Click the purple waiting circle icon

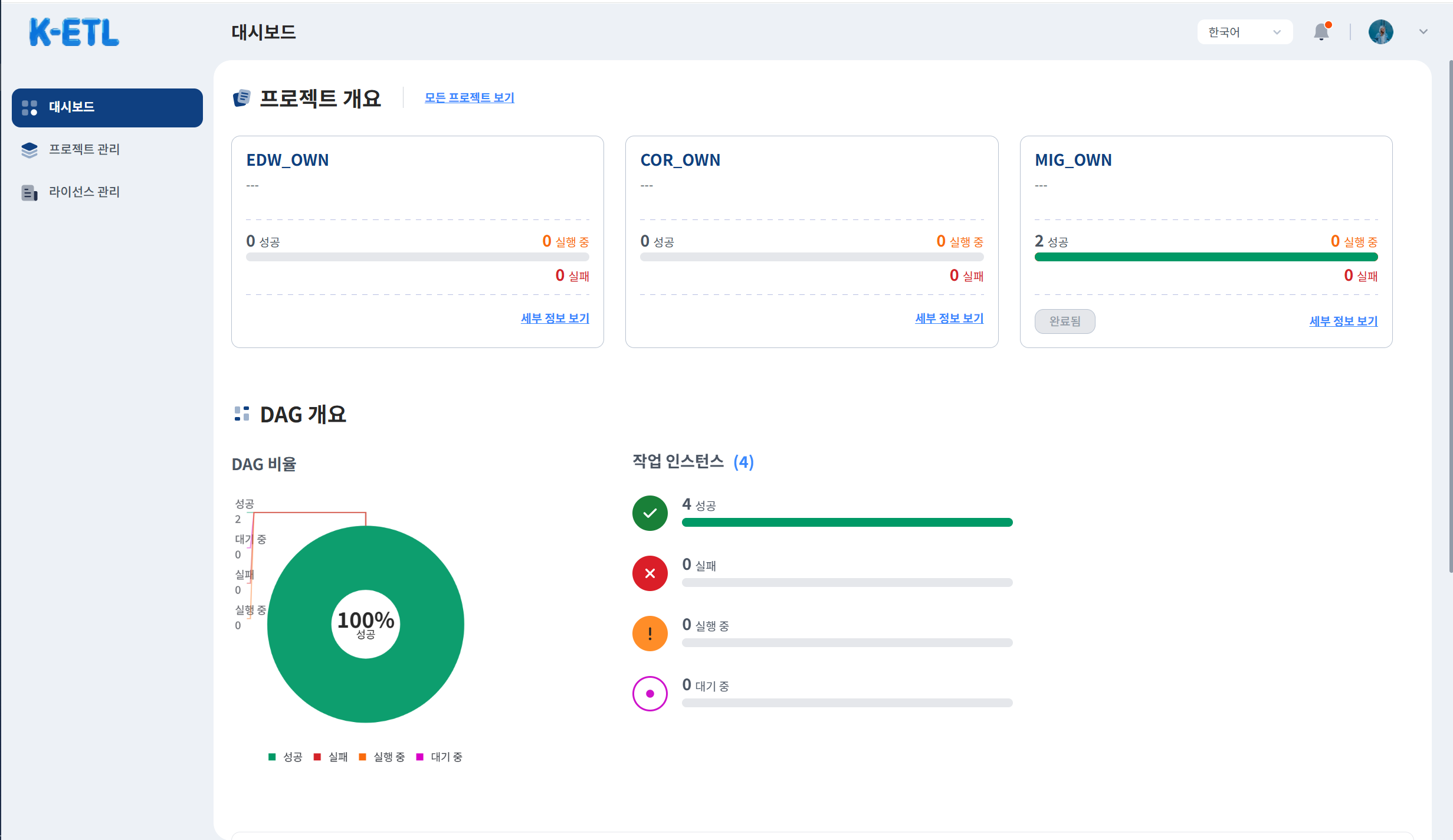(x=650, y=694)
